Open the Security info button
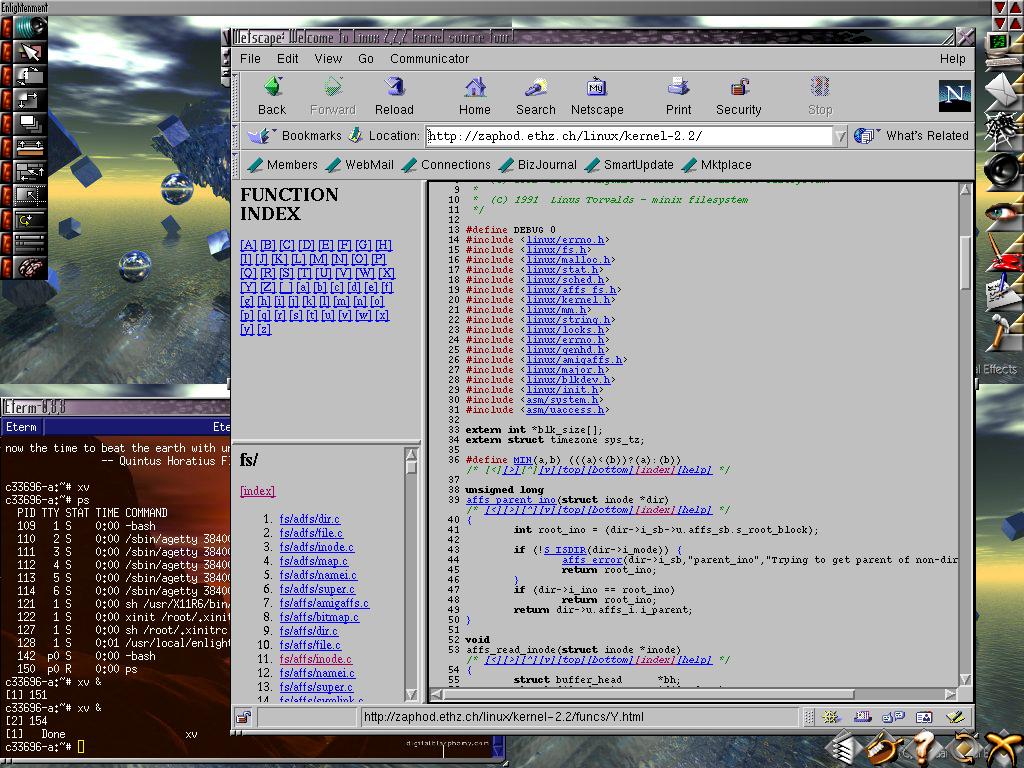Viewport: 1024px width, 768px height. (x=739, y=96)
